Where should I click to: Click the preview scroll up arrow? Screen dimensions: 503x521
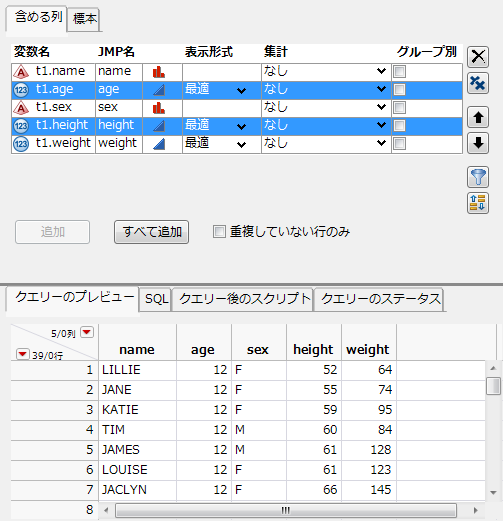tap(493, 368)
